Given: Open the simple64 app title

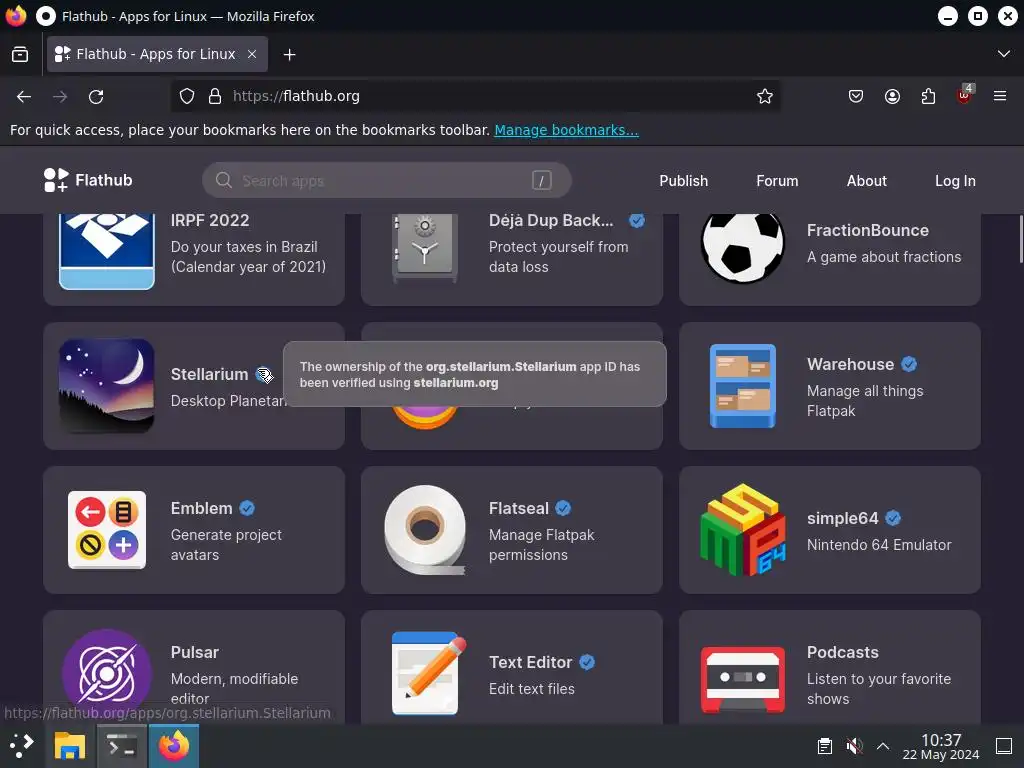Looking at the screenshot, I should (842, 519).
